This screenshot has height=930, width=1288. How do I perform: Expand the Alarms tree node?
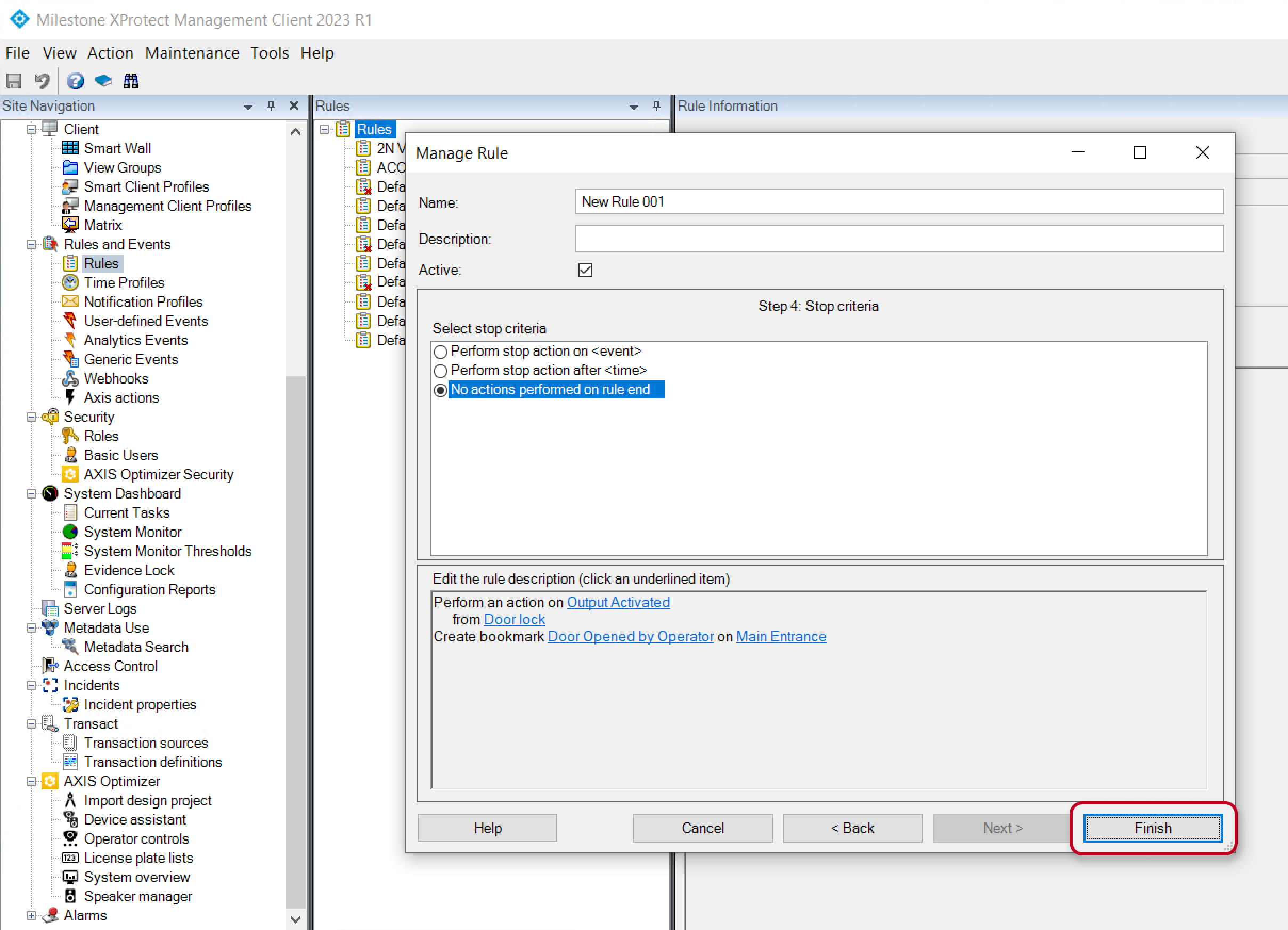pos(31,916)
